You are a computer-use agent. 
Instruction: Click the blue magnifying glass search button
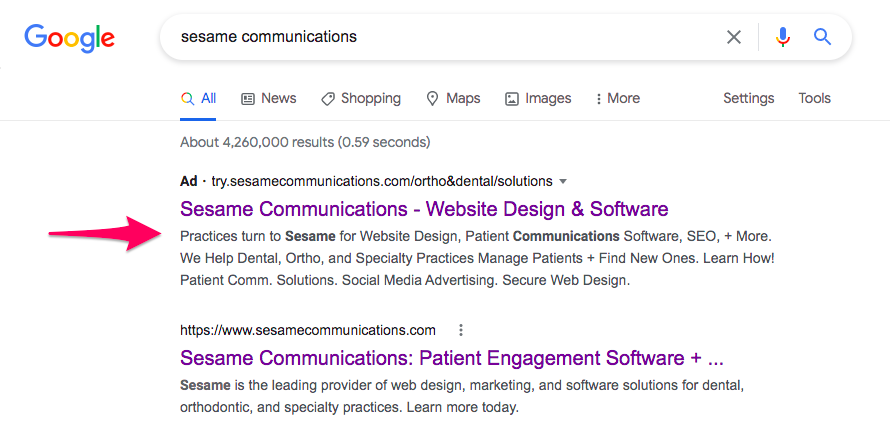pyautogui.click(x=822, y=37)
